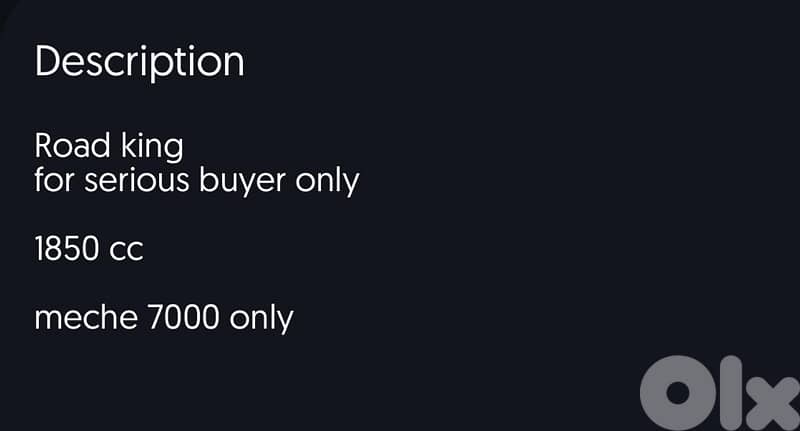Click the "cc" unit text
800x431 pixels.
coord(127,250)
